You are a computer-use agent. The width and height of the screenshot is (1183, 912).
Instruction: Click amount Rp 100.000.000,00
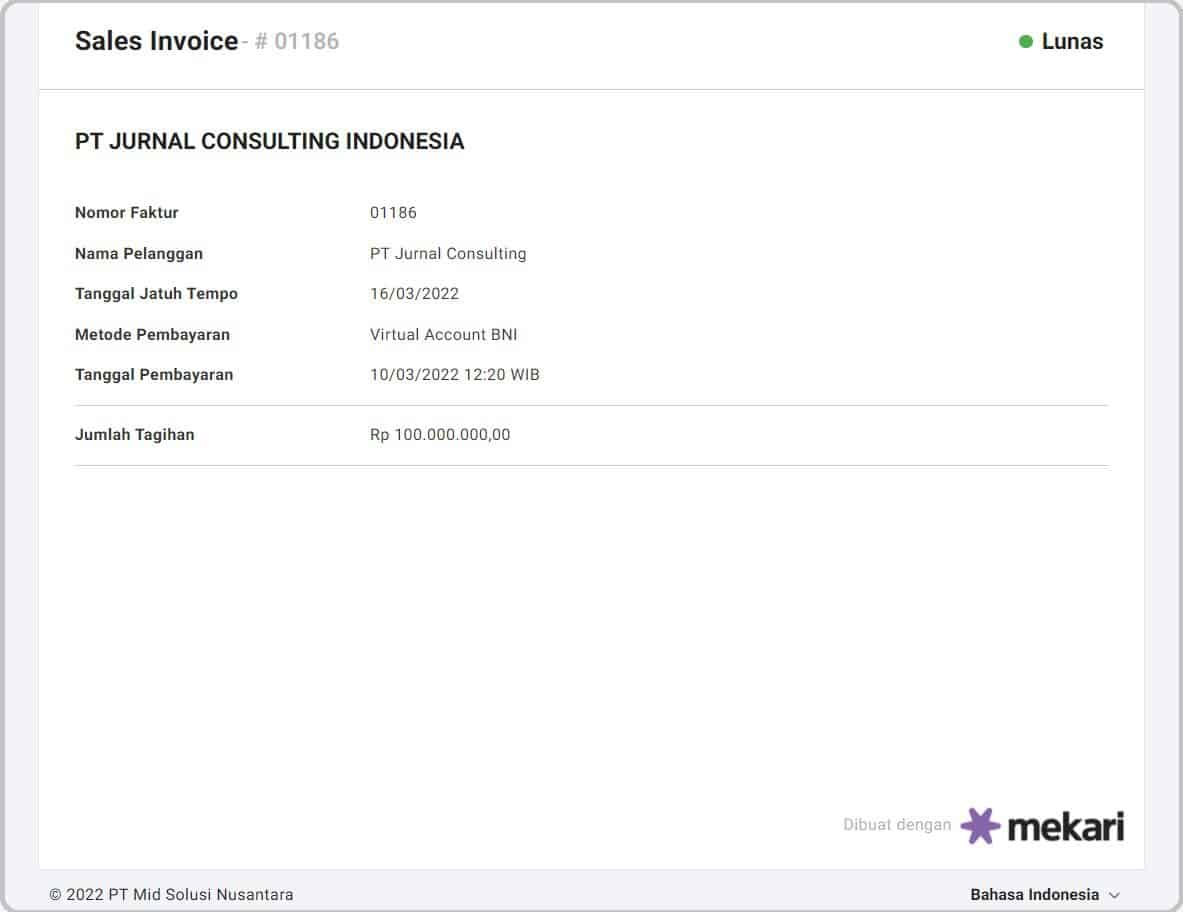440,435
